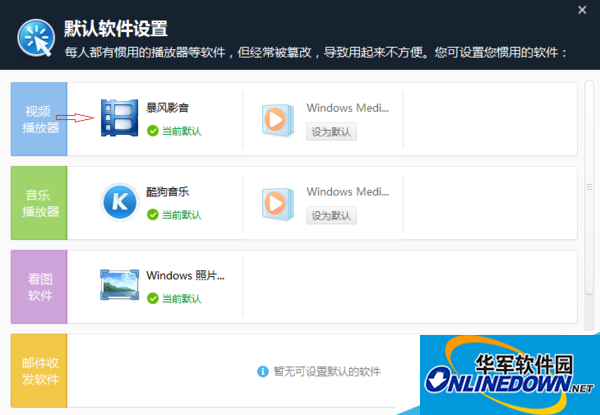Image resolution: width=600 pixels, height=415 pixels.
Task: Click the 暴风影音 video player icon
Action: [119, 118]
